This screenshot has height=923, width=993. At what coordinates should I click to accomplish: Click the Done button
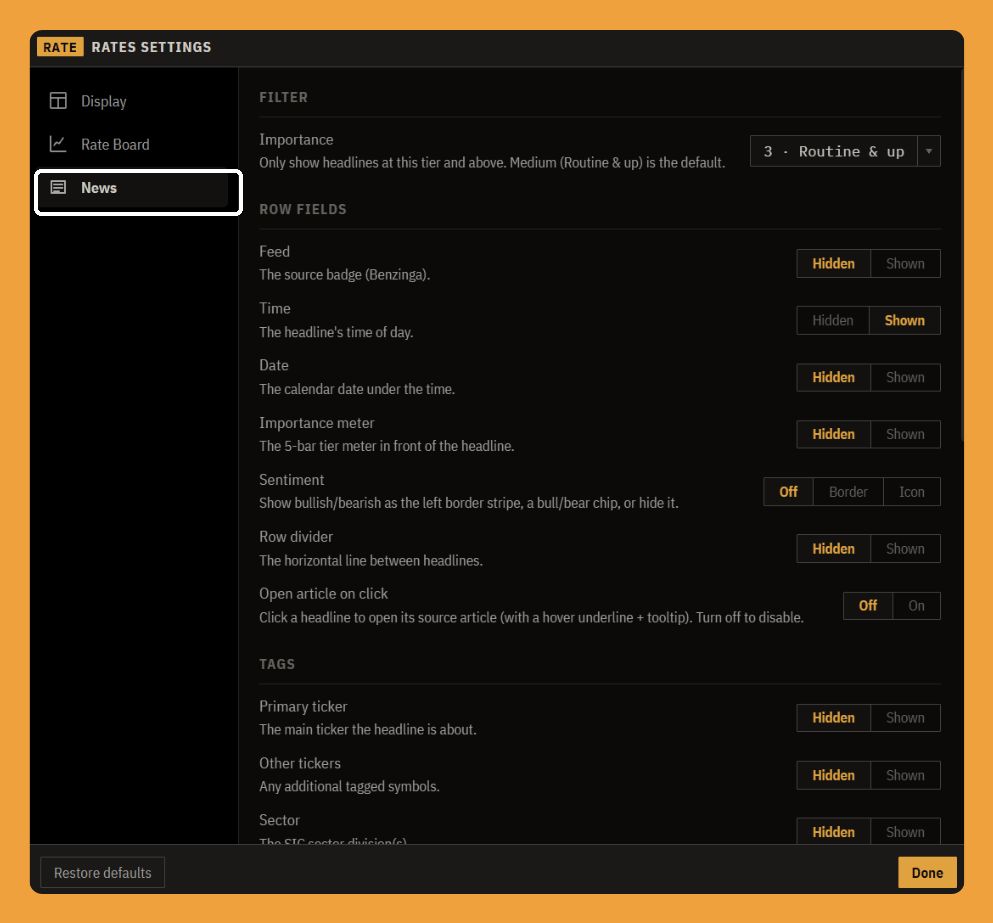pos(927,873)
